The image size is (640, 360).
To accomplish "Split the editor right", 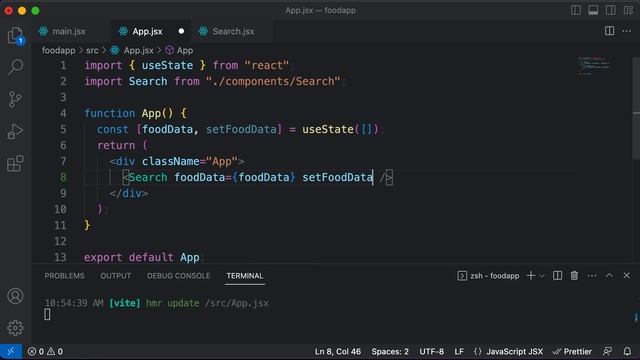I will (x=609, y=31).
